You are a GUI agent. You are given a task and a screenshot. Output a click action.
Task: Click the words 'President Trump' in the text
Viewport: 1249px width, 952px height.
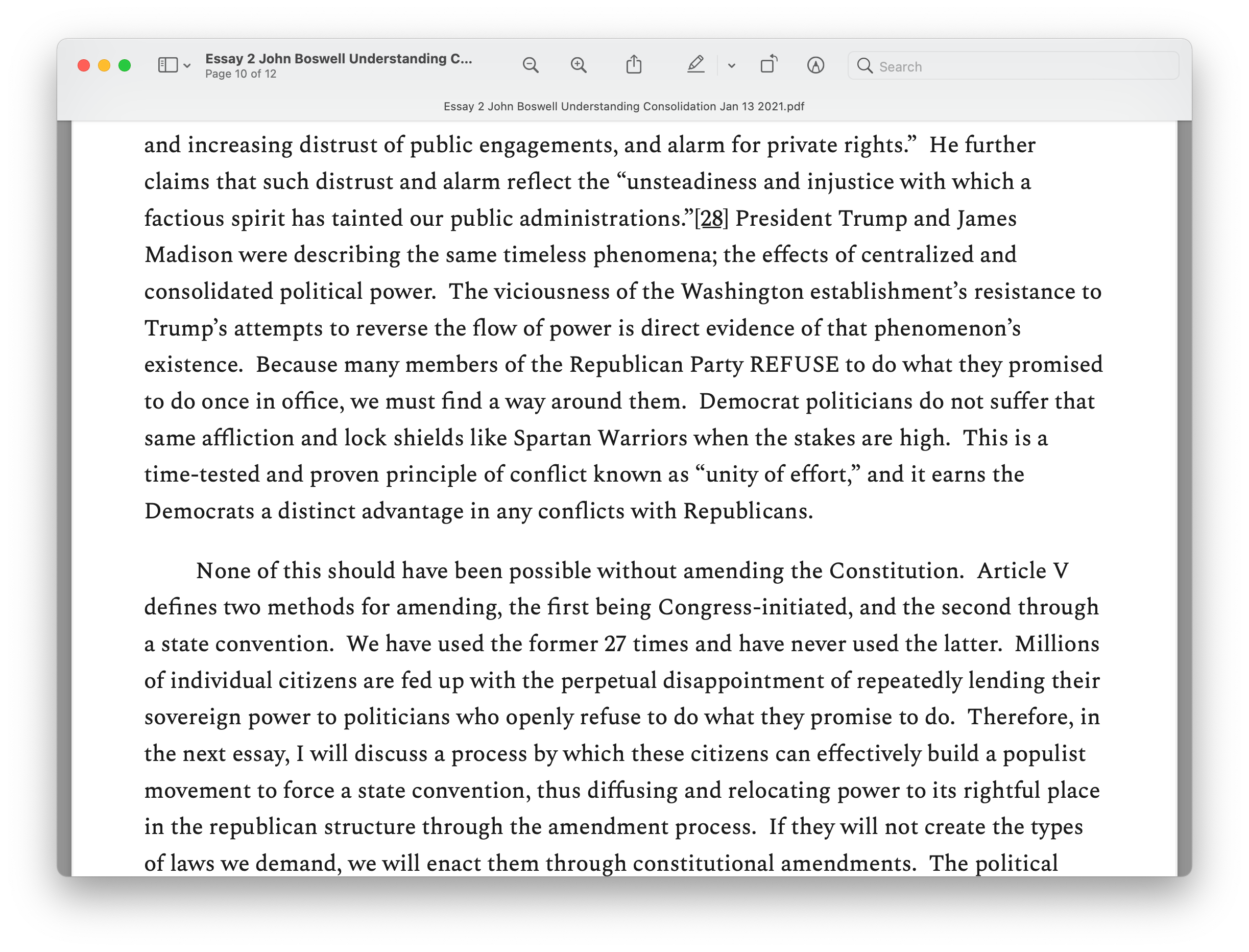coord(821,218)
